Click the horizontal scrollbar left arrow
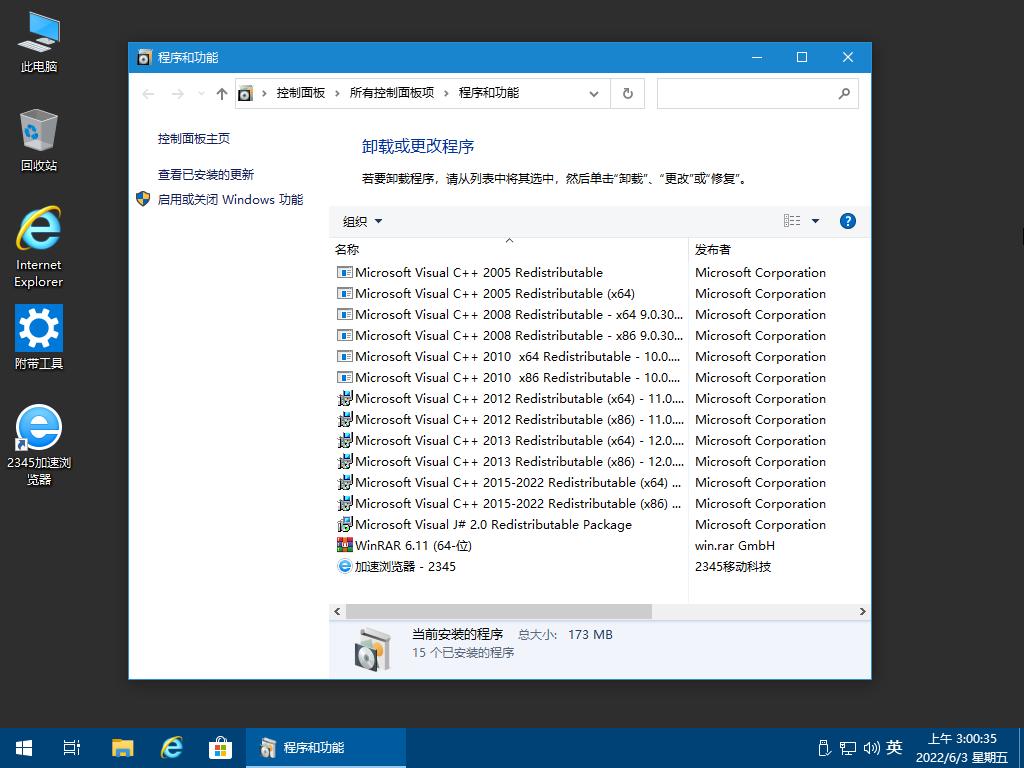This screenshot has height=768, width=1024. pyautogui.click(x=337, y=611)
